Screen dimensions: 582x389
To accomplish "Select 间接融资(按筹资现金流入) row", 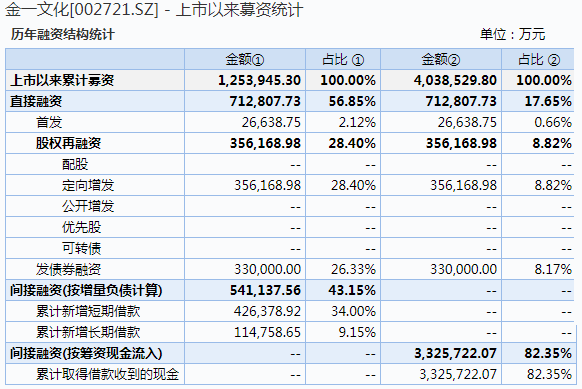I will click(x=290, y=353).
